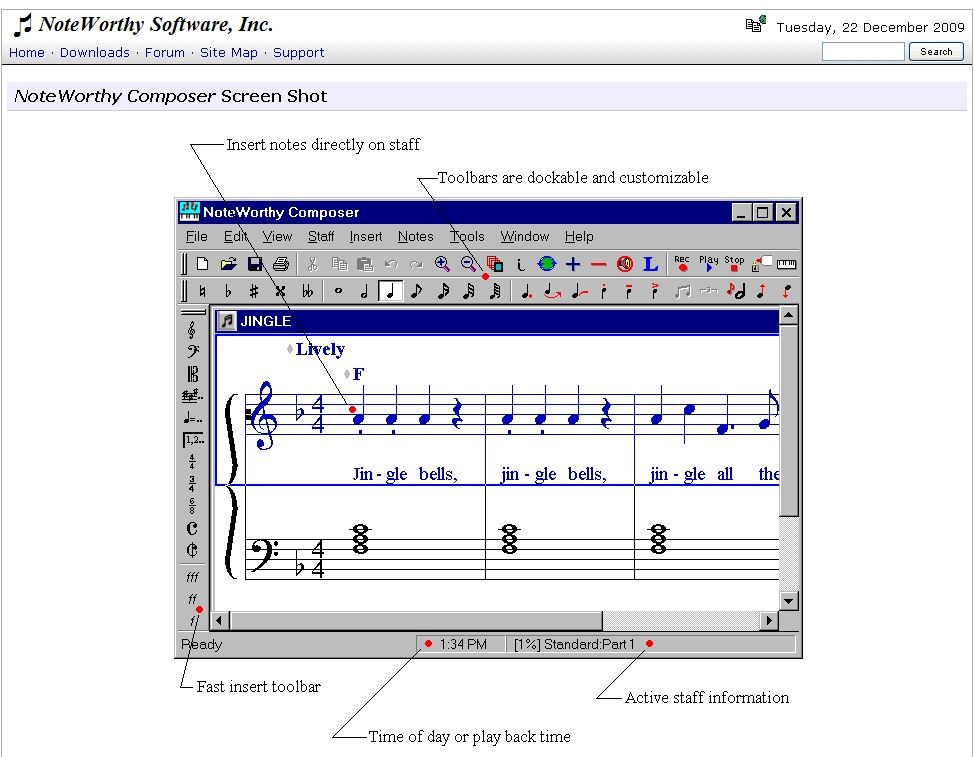974x757 pixels.
Task: Insert a tempo marking from the side toolbar
Action: (193, 418)
